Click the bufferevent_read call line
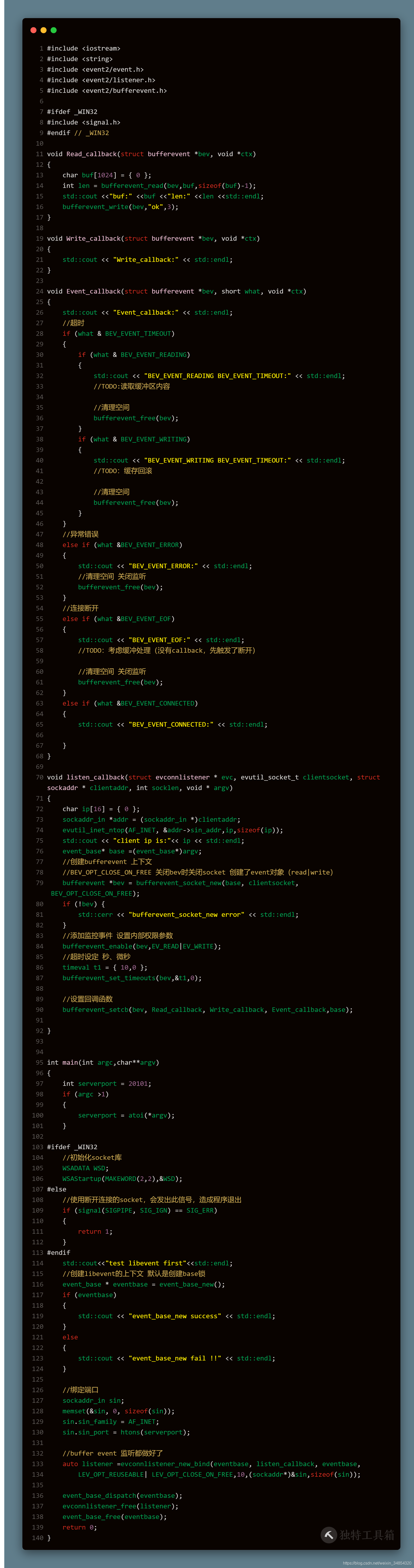The height and width of the screenshot is (1568, 414). coord(160,186)
